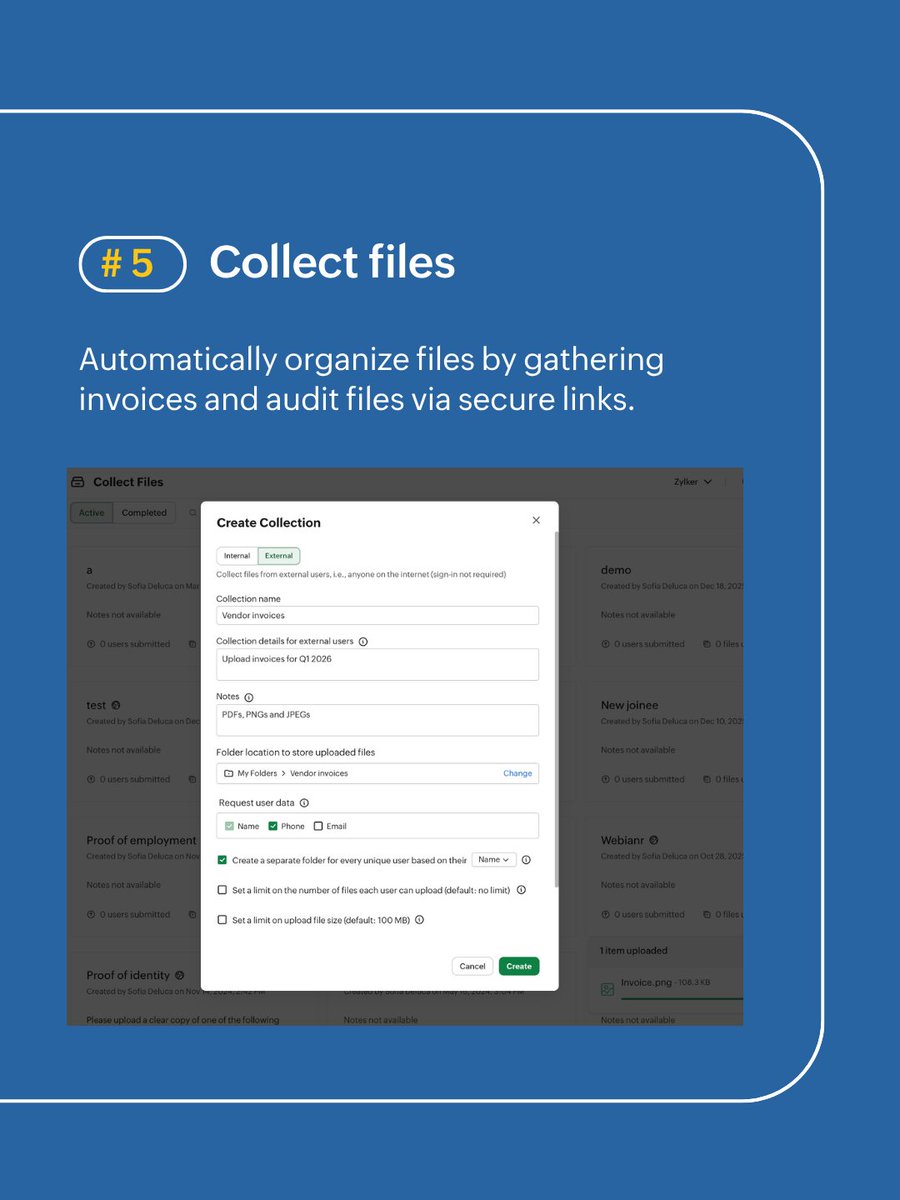The height and width of the screenshot is (1200, 900).
Task: Click search icon beside Completed tab
Action: [x=192, y=513]
